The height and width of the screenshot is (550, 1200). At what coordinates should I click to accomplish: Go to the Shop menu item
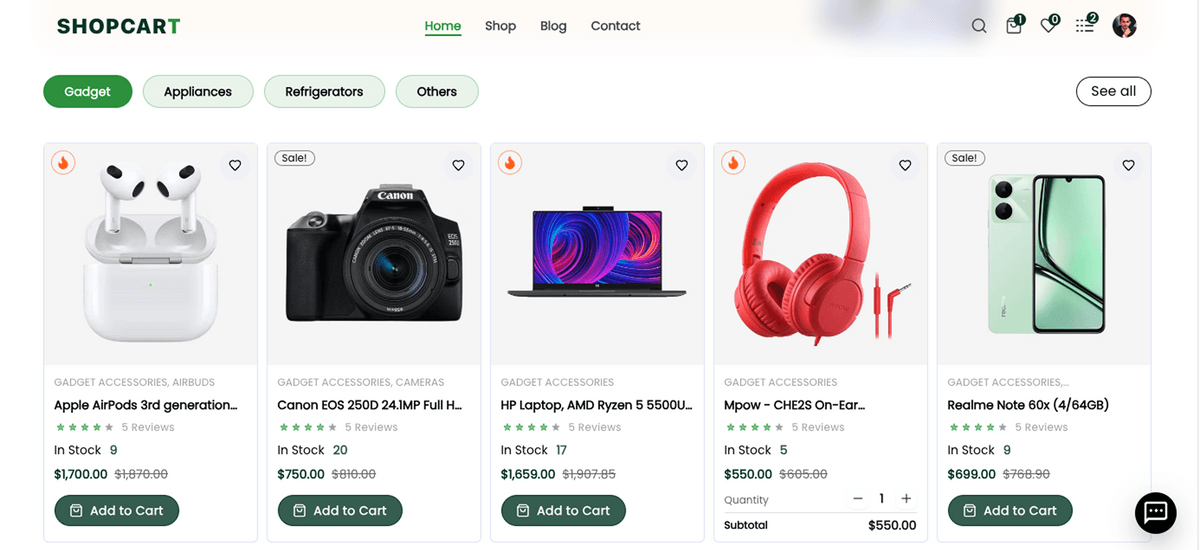(x=500, y=26)
